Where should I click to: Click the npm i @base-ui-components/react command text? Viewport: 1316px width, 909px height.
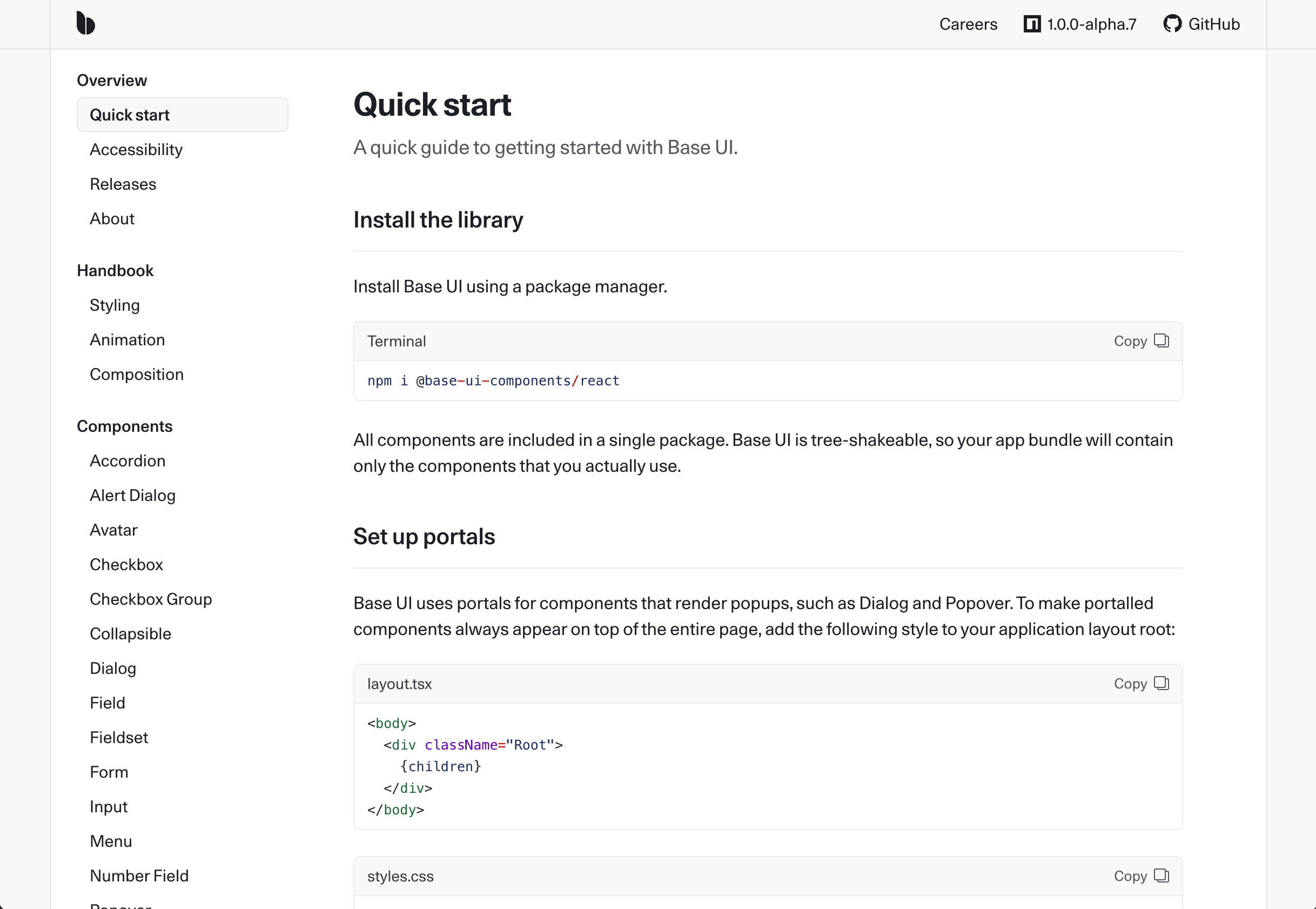pos(494,380)
